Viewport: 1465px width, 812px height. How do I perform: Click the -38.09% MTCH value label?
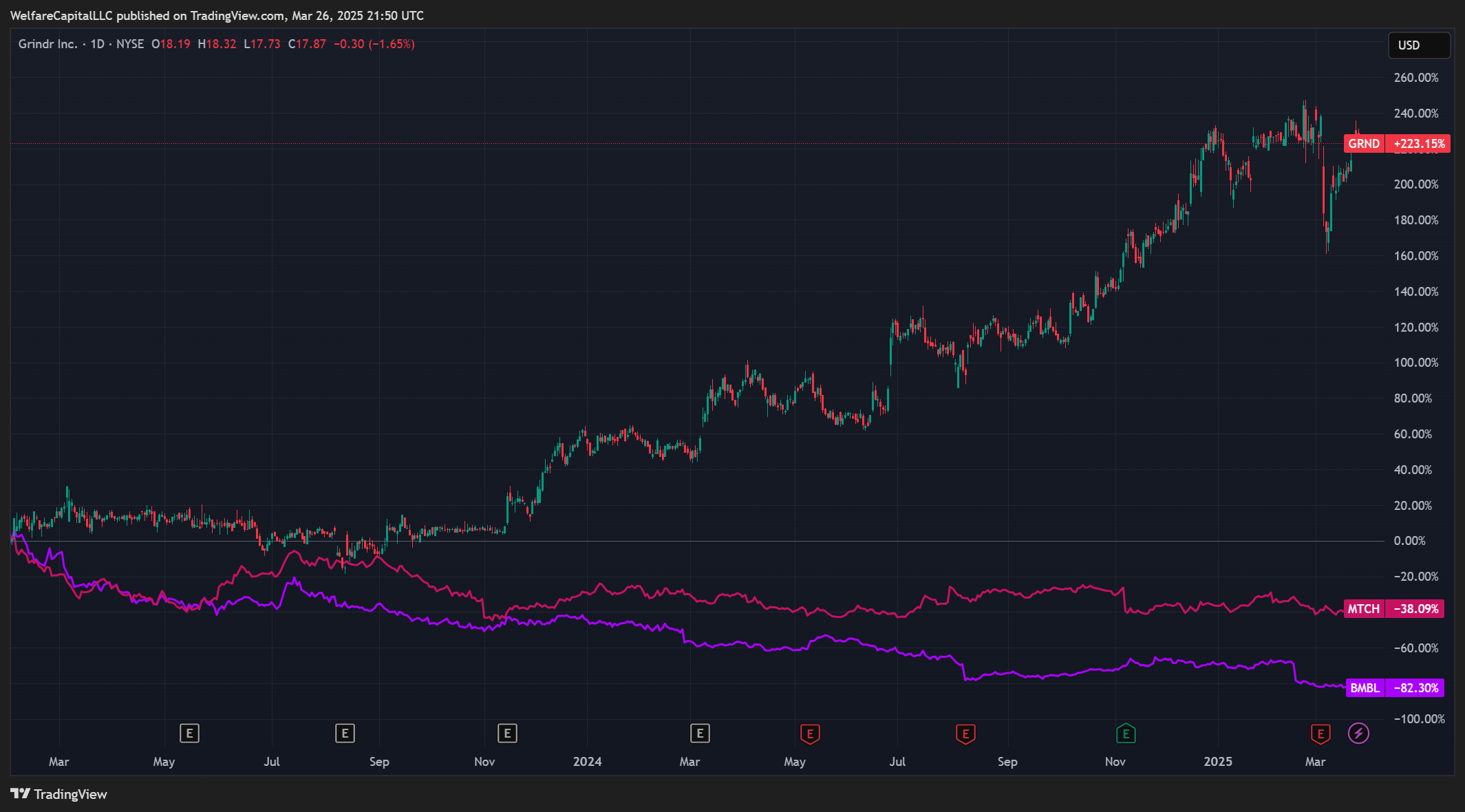click(1415, 609)
